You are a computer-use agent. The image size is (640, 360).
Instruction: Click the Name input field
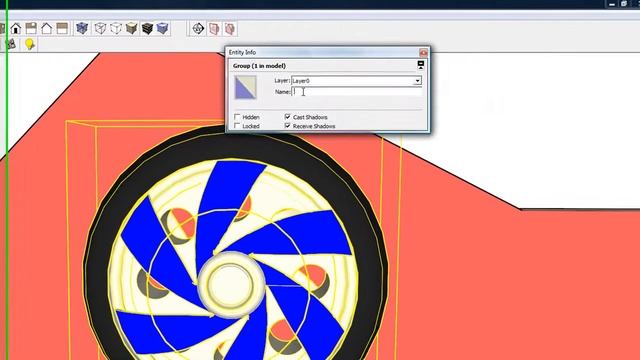click(356, 92)
